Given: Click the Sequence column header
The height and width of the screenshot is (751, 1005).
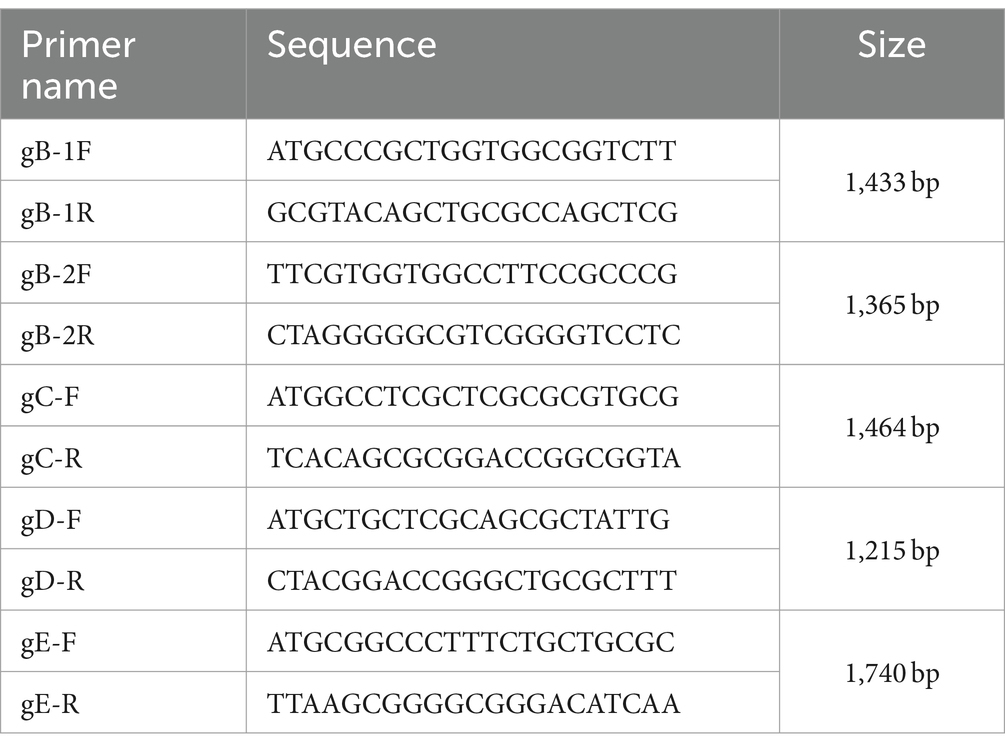Looking at the screenshot, I should click(x=513, y=64).
